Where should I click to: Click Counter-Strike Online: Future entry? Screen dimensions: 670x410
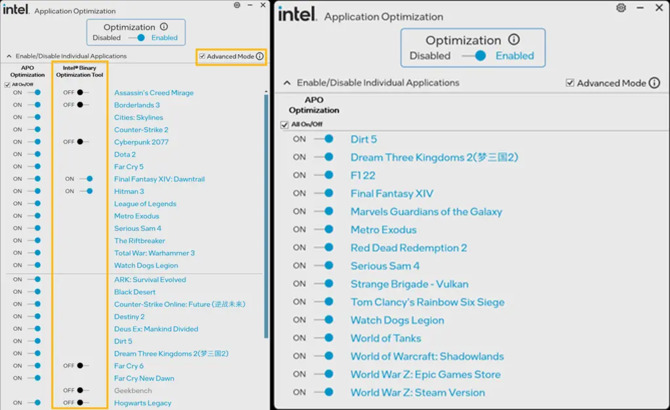click(179, 304)
